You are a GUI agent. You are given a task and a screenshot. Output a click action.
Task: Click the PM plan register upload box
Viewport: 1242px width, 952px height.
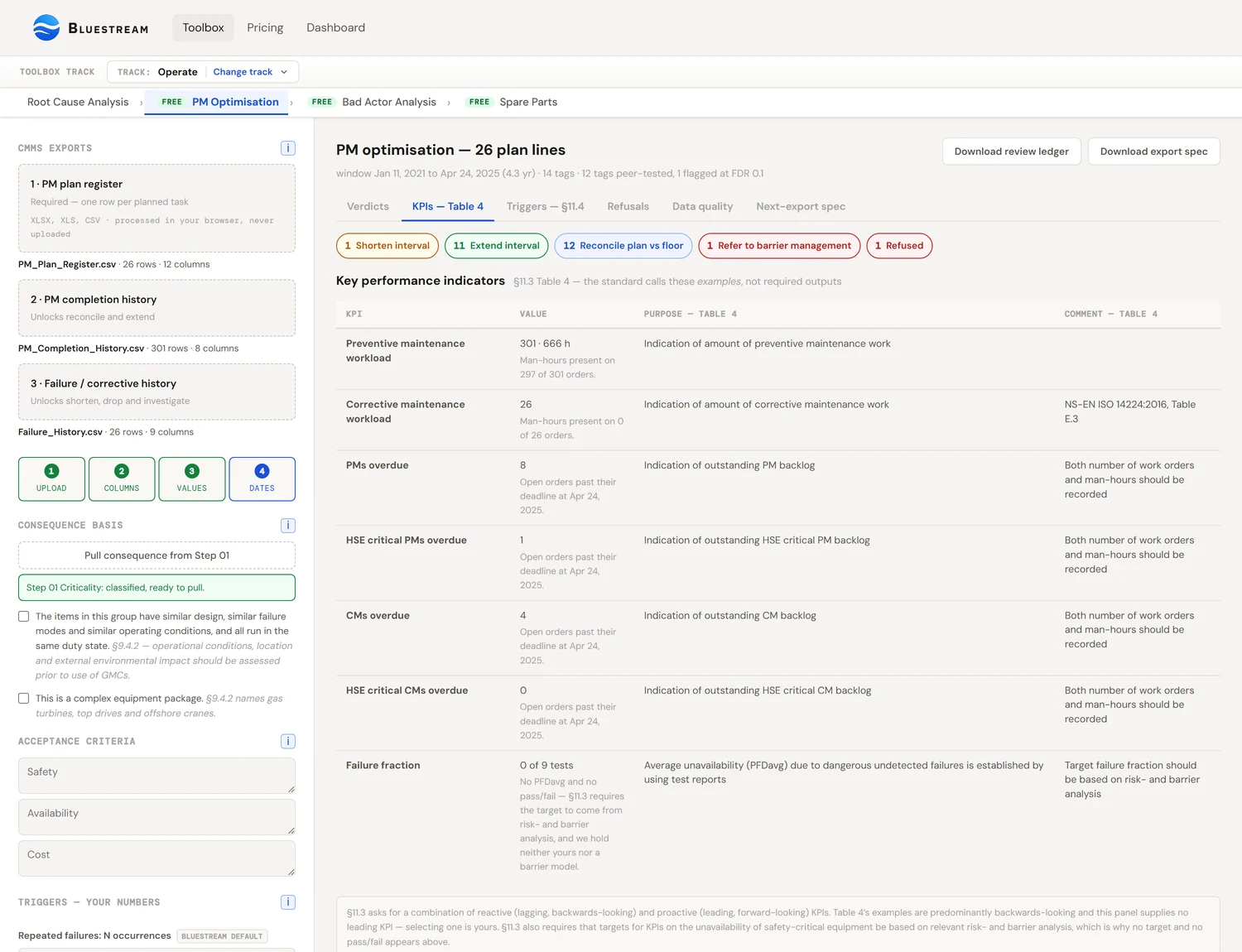[157, 208]
